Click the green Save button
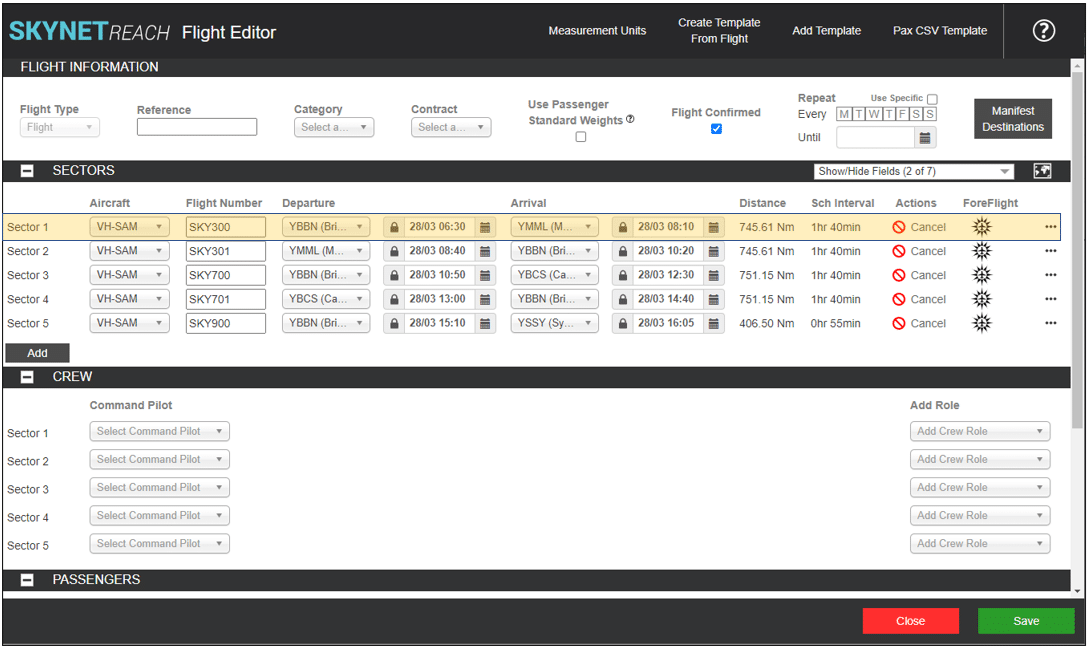The width and height of the screenshot is (1089, 649). point(1025,621)
